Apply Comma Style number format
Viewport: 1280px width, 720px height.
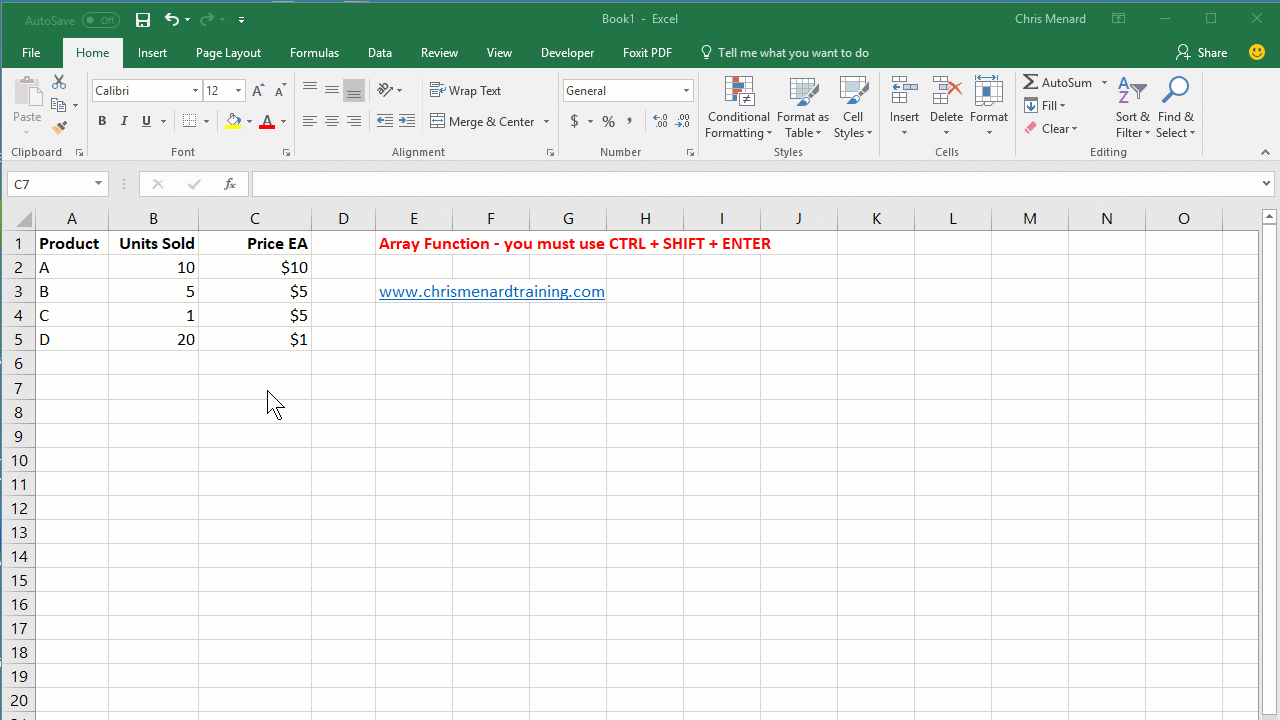630,122
